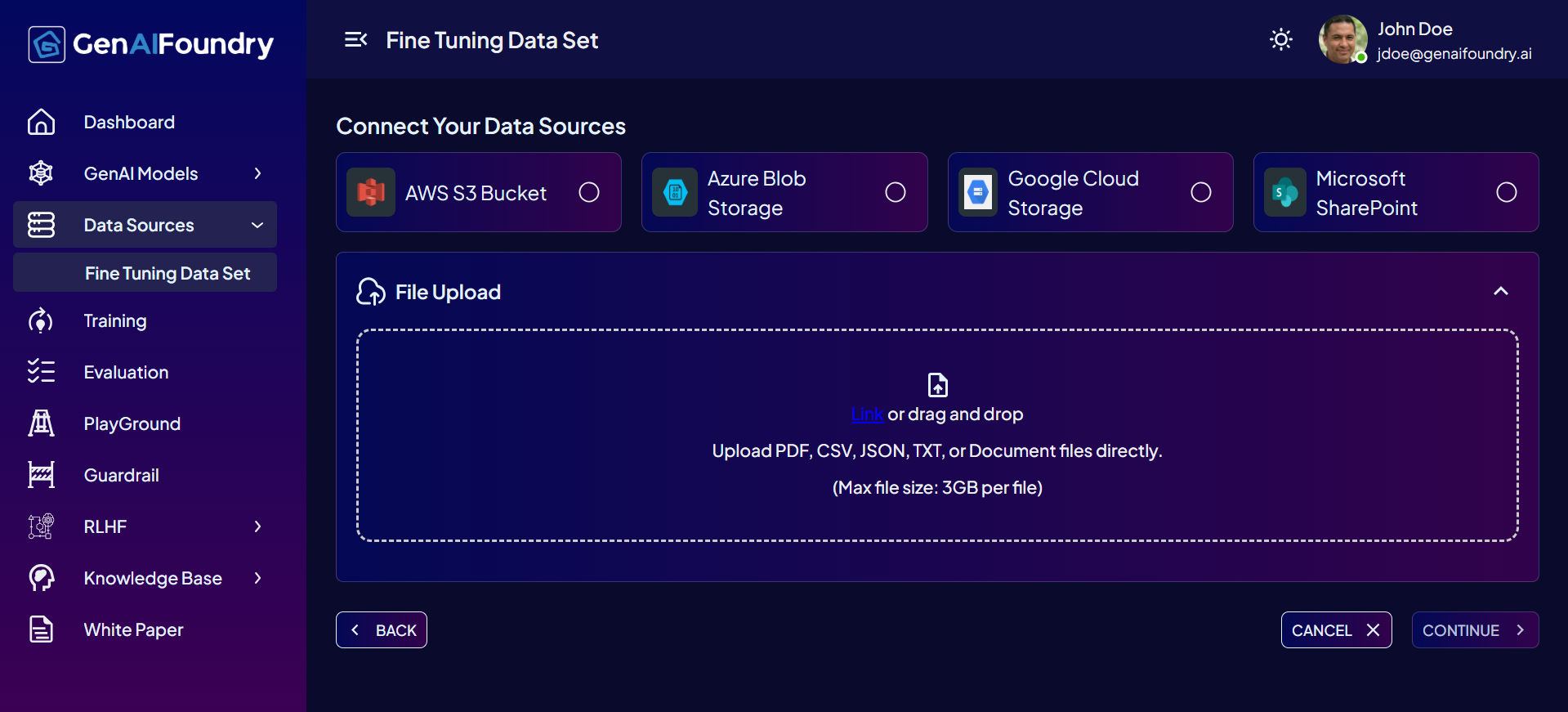Click the Google Cloud Storage logo

pyautogui.click(x=978, y=192)
